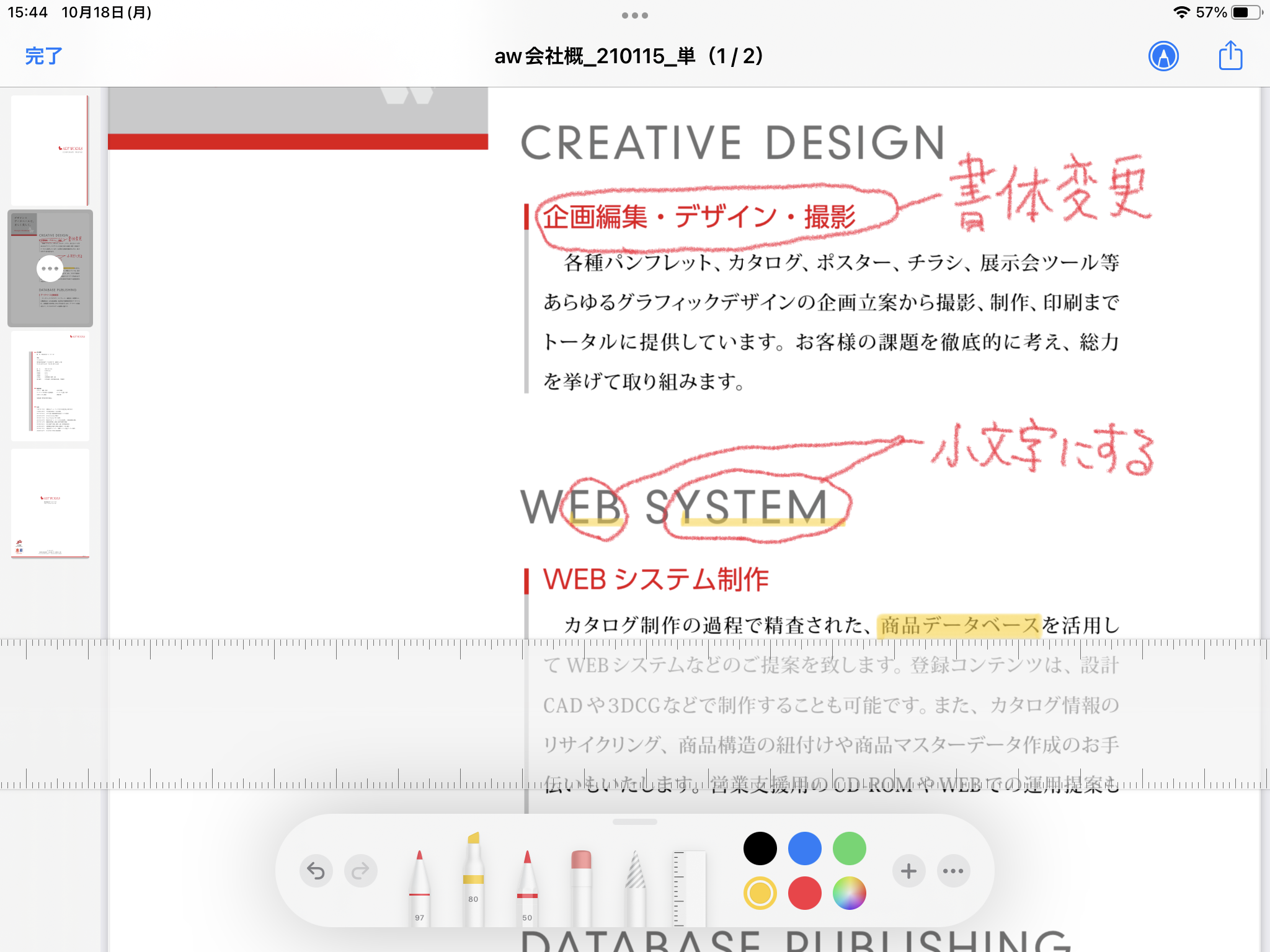Open the Share sheet icon
This screenshot has height=952, width=1270.
pyautogui.click(x=1230, y=56)
